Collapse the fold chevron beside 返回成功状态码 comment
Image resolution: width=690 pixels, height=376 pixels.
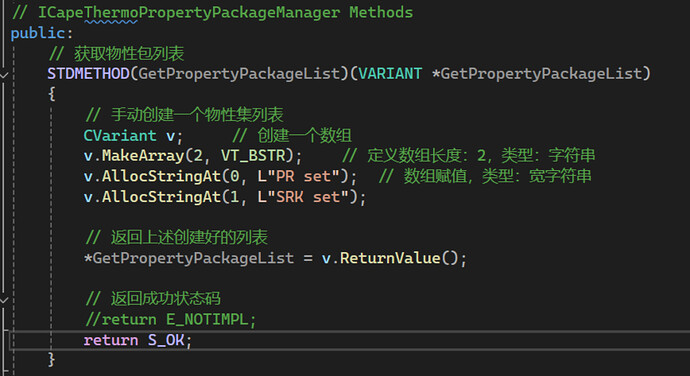[x=4, y=300]
